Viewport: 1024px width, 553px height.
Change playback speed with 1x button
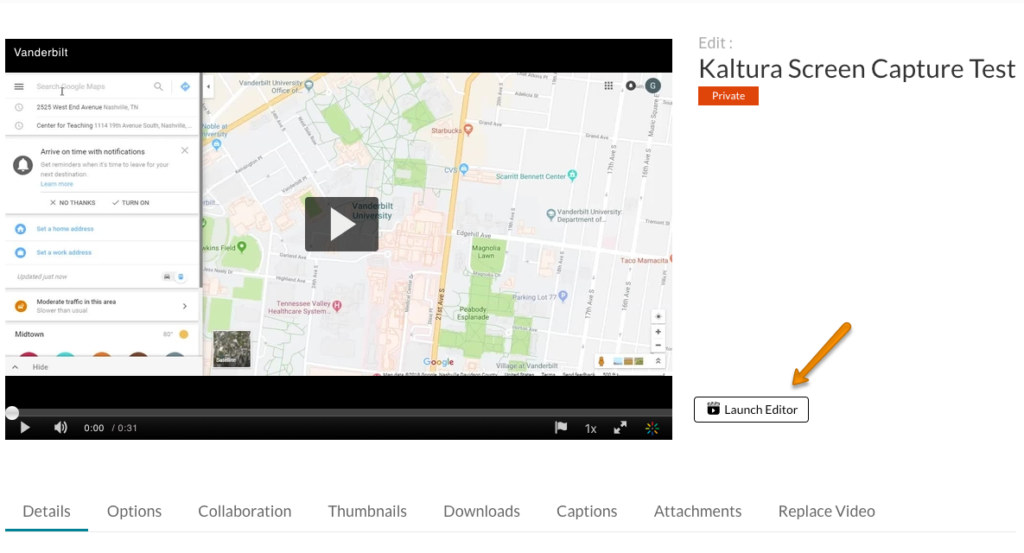pos(590,428)
